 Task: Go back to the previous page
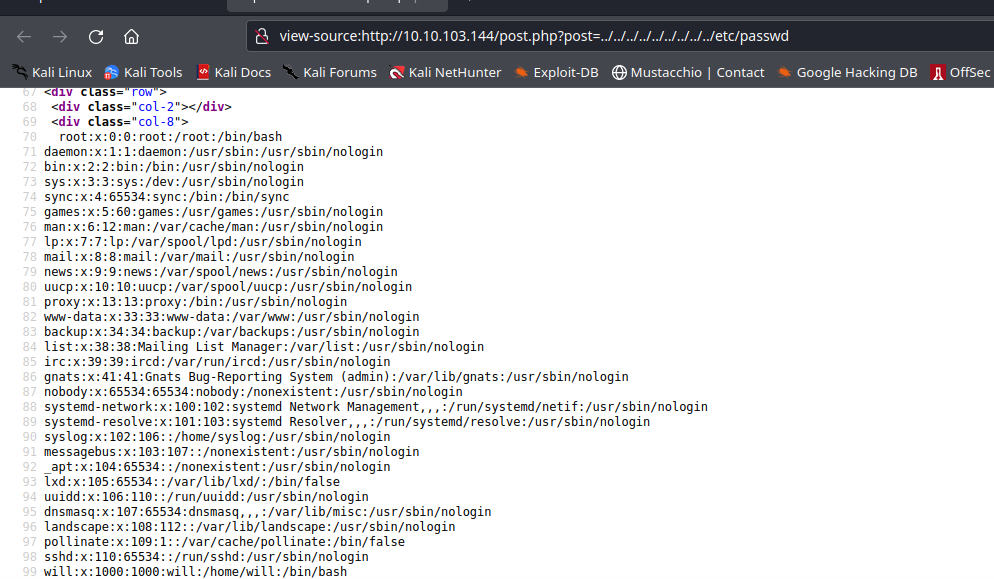pyautogui.click(x=24, y=37)
